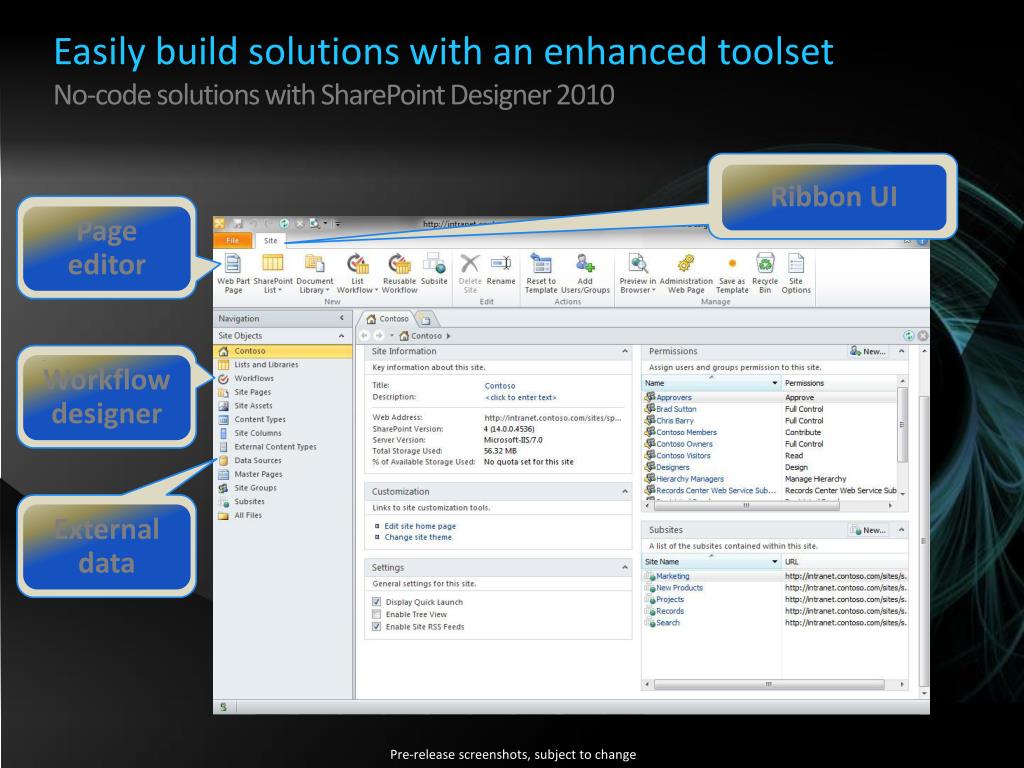This screenshot has width=1024, height=768.
Task: Open Name column dropdown in Permissions
Action: point(775,383)
